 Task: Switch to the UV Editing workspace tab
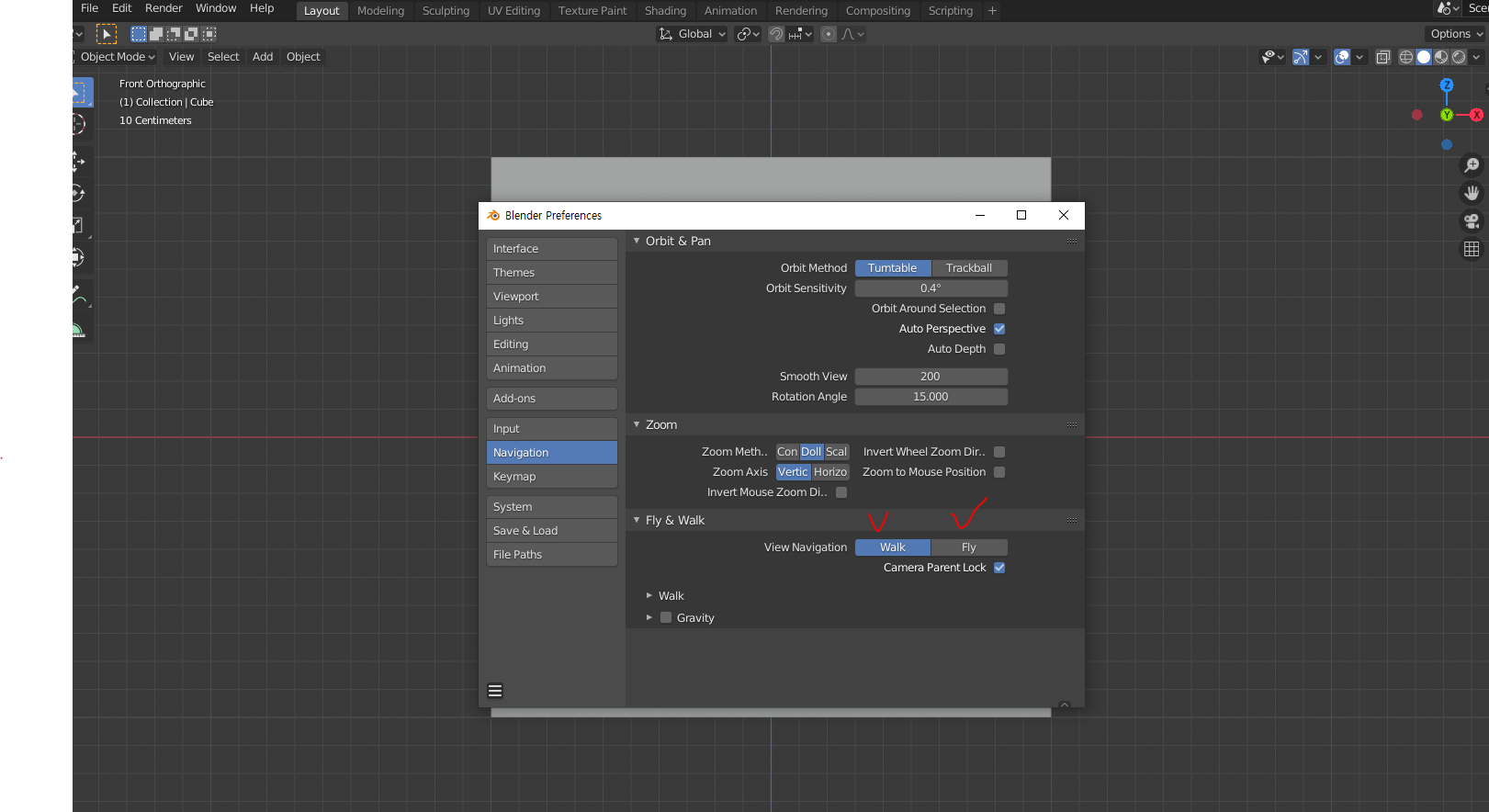(x=513, y=11)
